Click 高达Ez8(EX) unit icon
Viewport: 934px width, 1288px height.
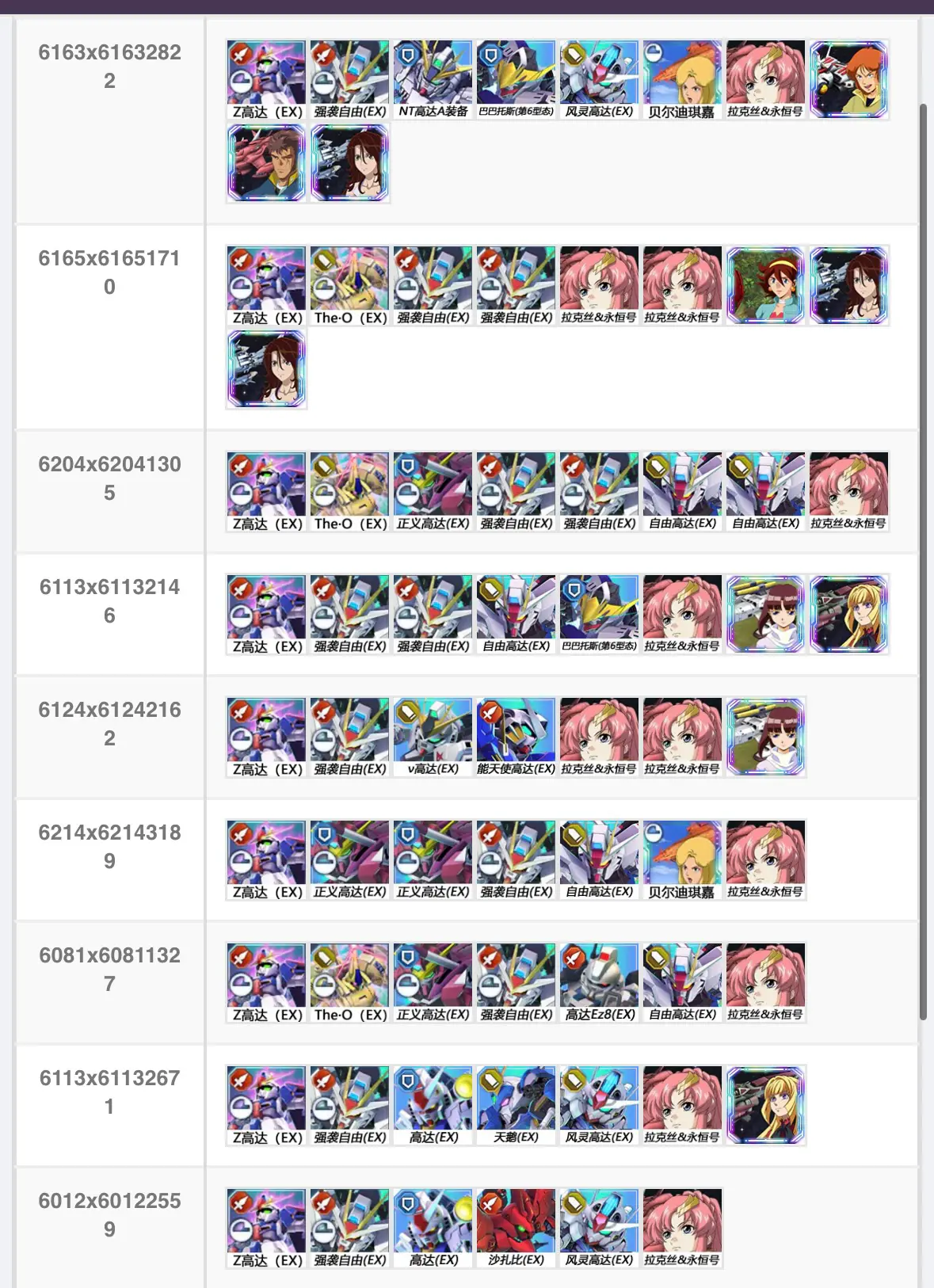click(599, 983)
